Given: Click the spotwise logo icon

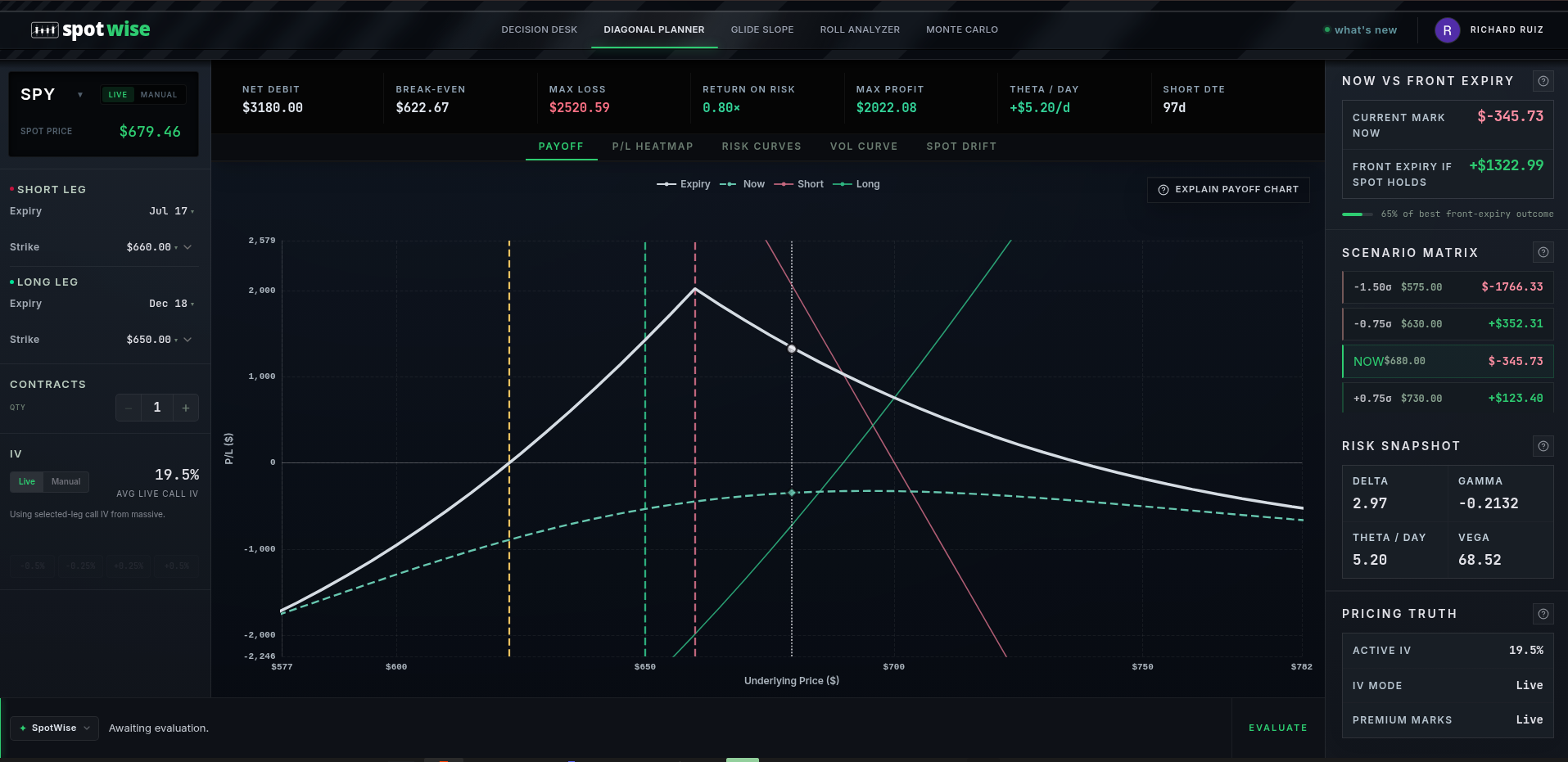Looking at the screenshot, I should (x=44, y=30).
